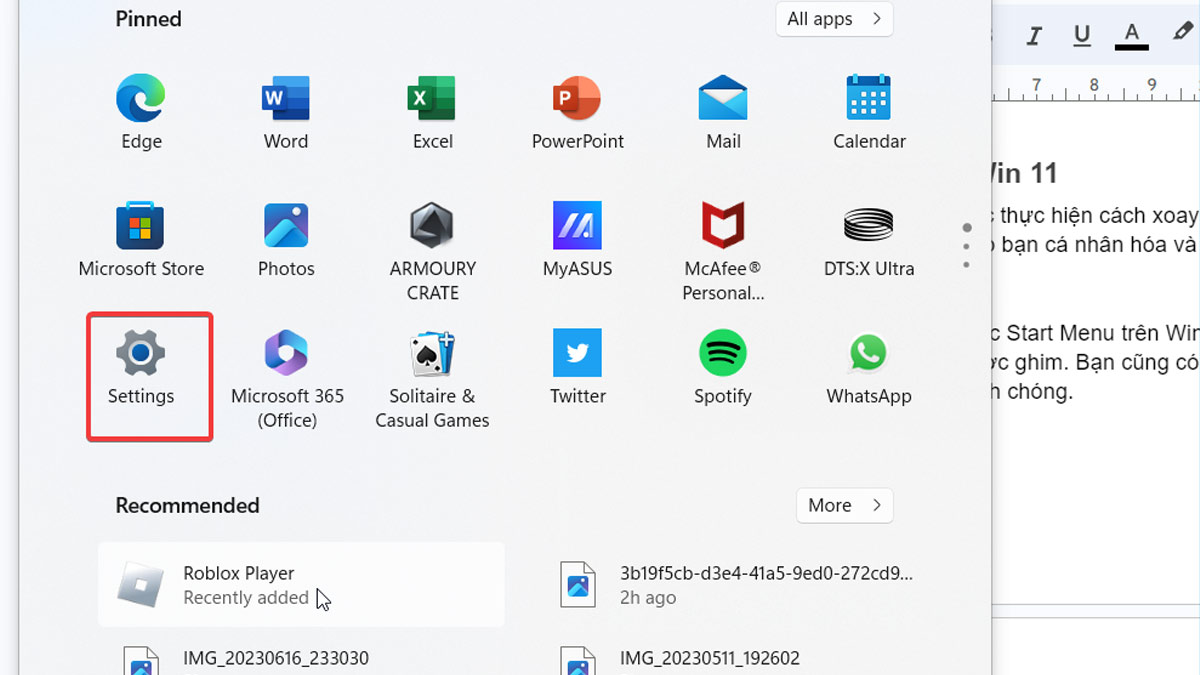Click the Recommended section heading
The image size is (1200, 675).
click(x=187, y=505)
